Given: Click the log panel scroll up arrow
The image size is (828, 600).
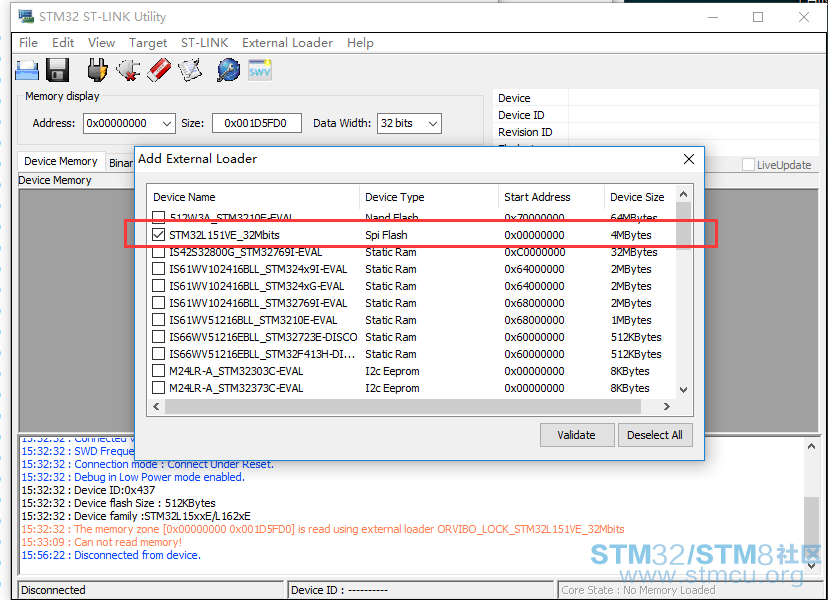Looking at the screenshot, I should [811, 446].
